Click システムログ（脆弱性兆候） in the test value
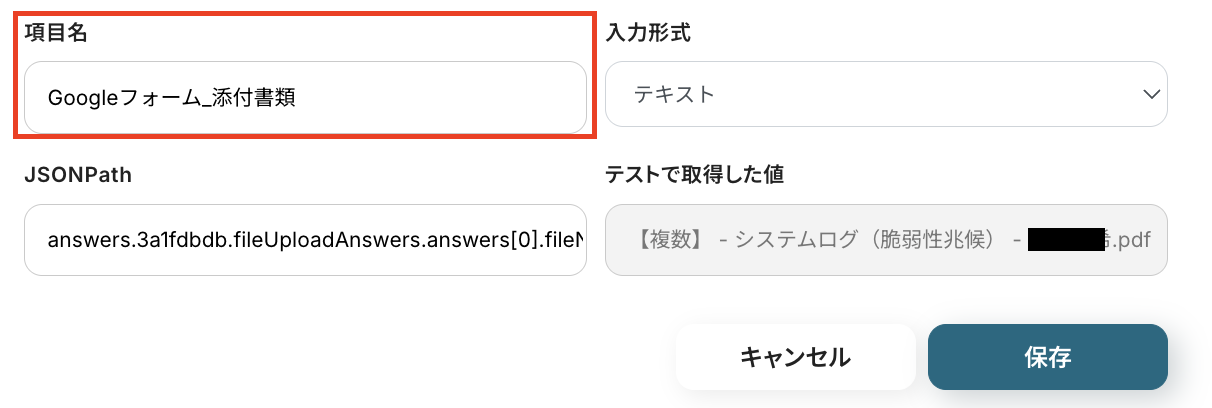The width and height of the screenshot is (1212, 408). point(860,240)
